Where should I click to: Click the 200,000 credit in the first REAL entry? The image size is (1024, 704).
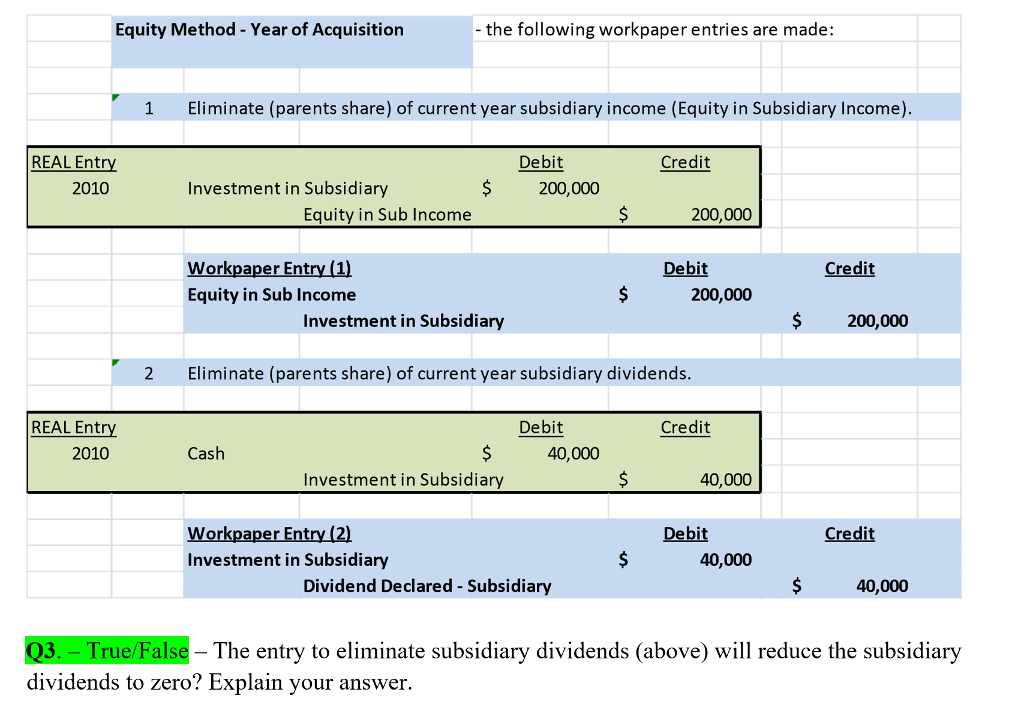coord(721,215)
